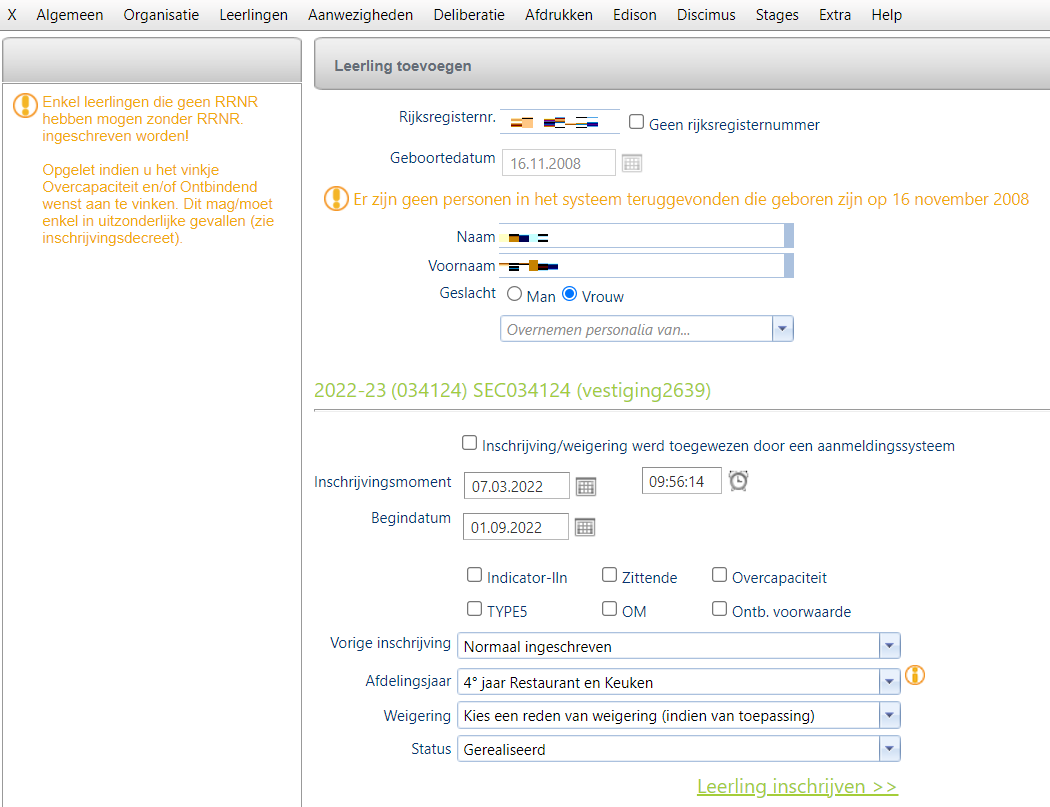Expand the Afdelingsjaar dropdown arrow

[889, 682]
